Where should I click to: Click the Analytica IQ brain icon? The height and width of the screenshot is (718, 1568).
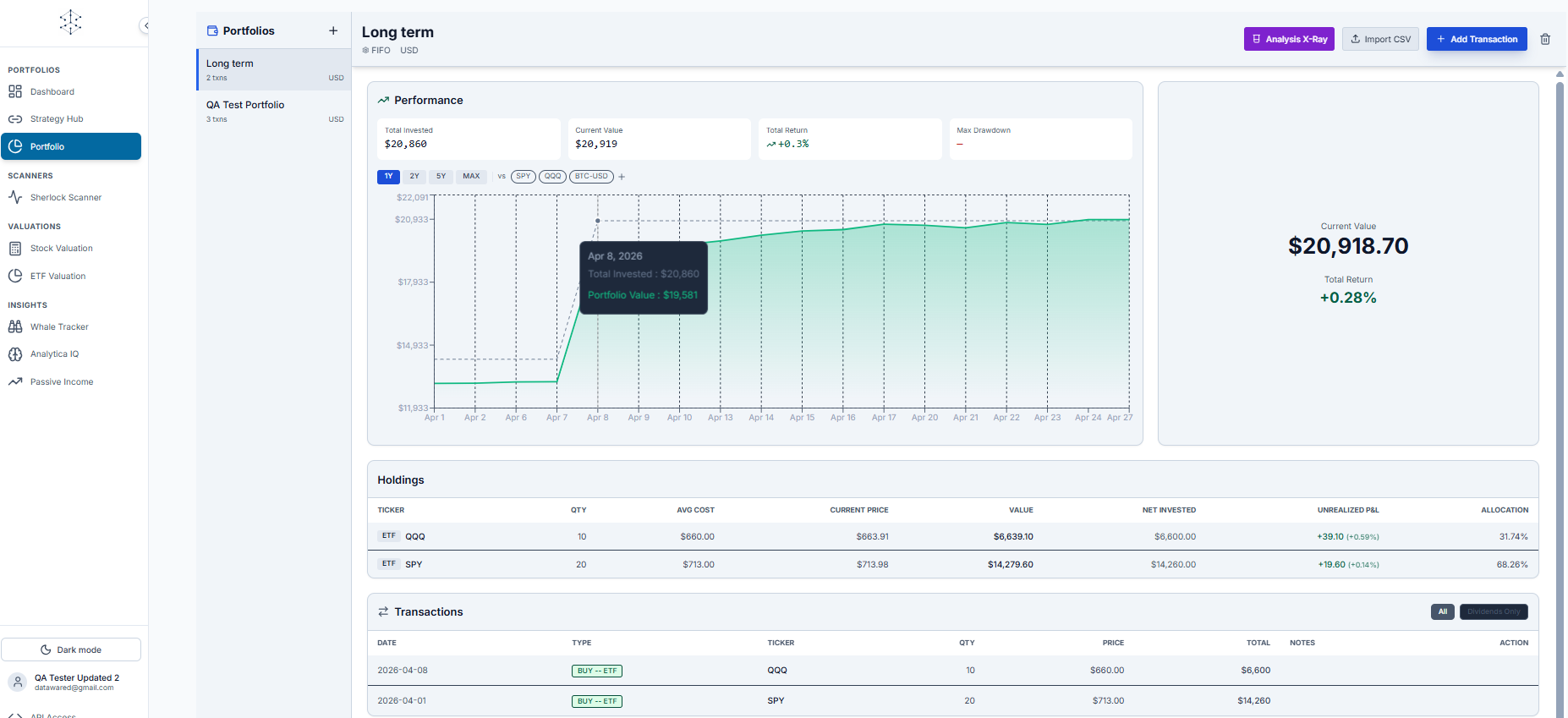click(15, 354)
